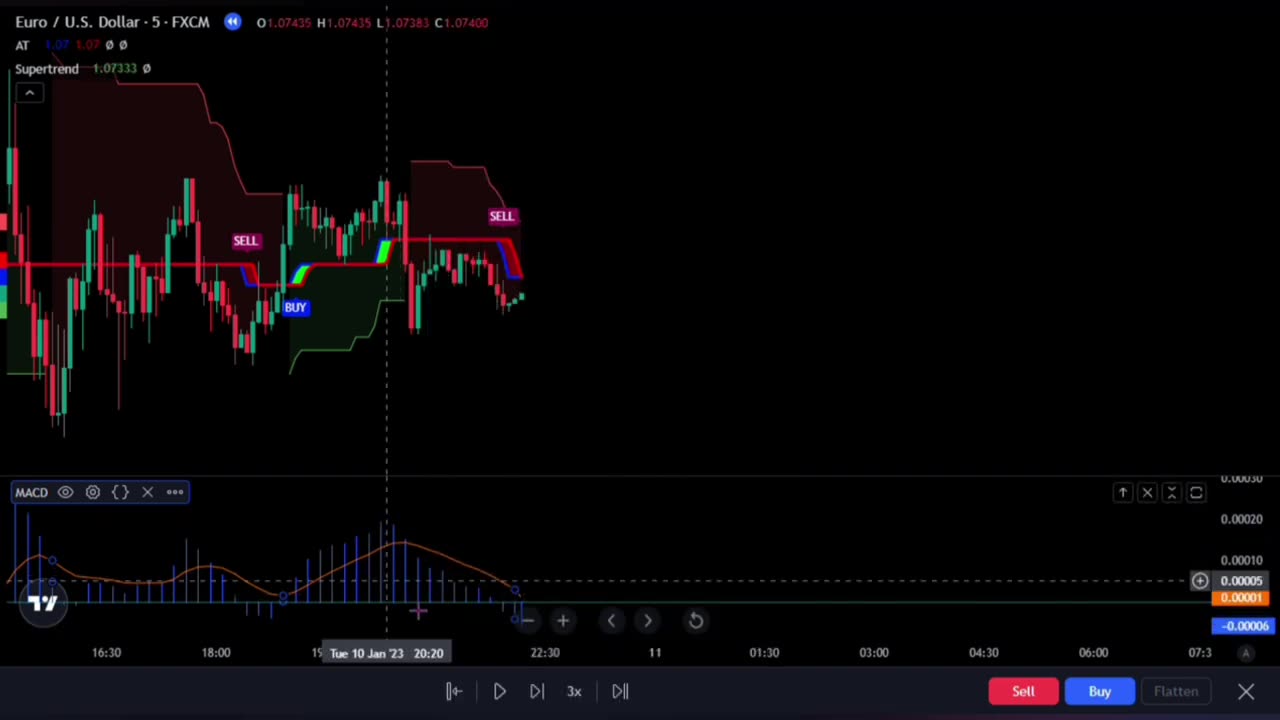Select the AT indicator legend label
Viewport: 1280px width, 720px height.
click(22, 45)
